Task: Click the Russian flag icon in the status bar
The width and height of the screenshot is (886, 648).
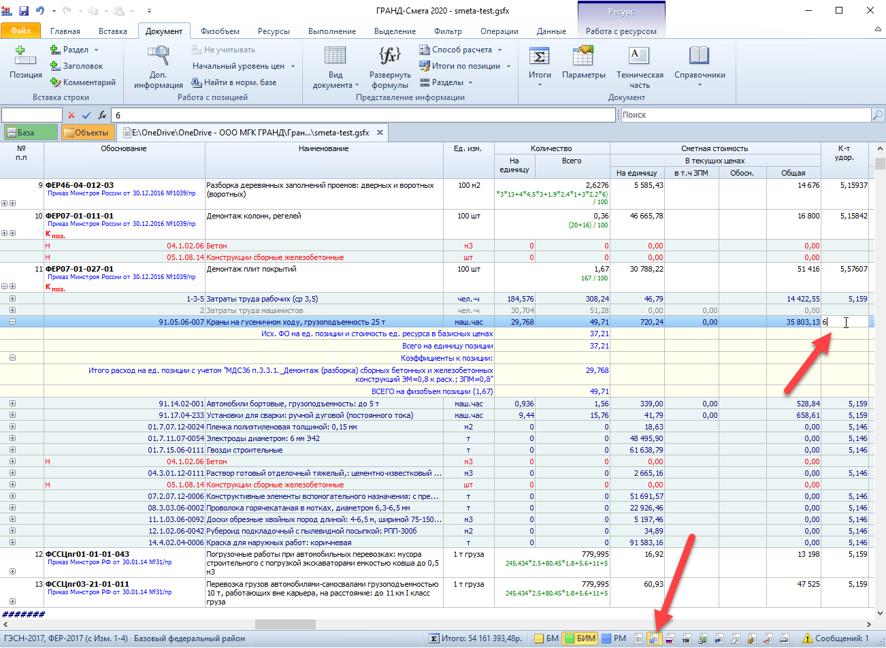Action: [x=670, y=639]
